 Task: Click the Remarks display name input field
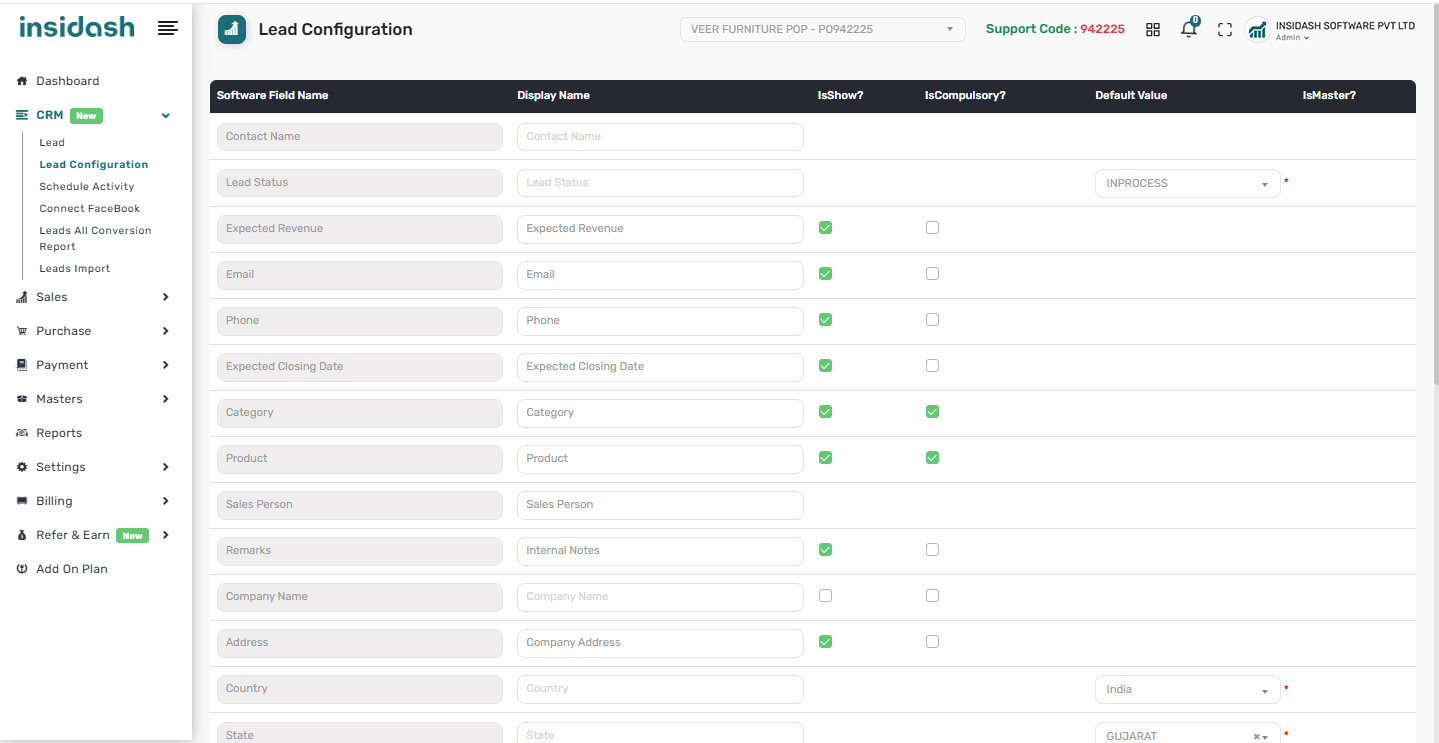660,551
